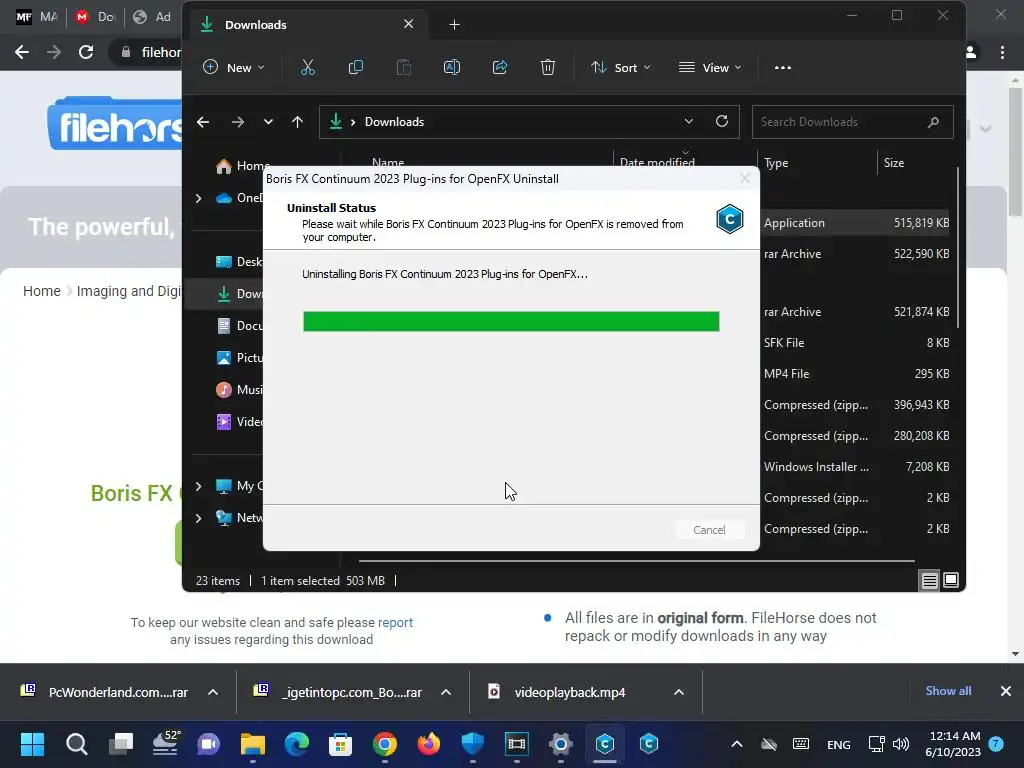Click ENG language indicator
Viewport: 1024px width, 768px height.
coord(839,744)
